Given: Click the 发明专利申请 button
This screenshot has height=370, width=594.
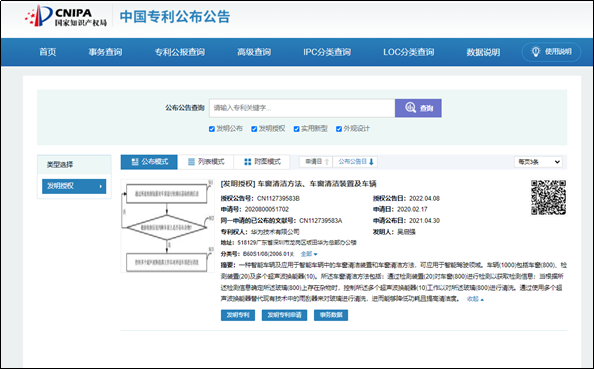Looking at the screenshot, I should tap(284, 315).
